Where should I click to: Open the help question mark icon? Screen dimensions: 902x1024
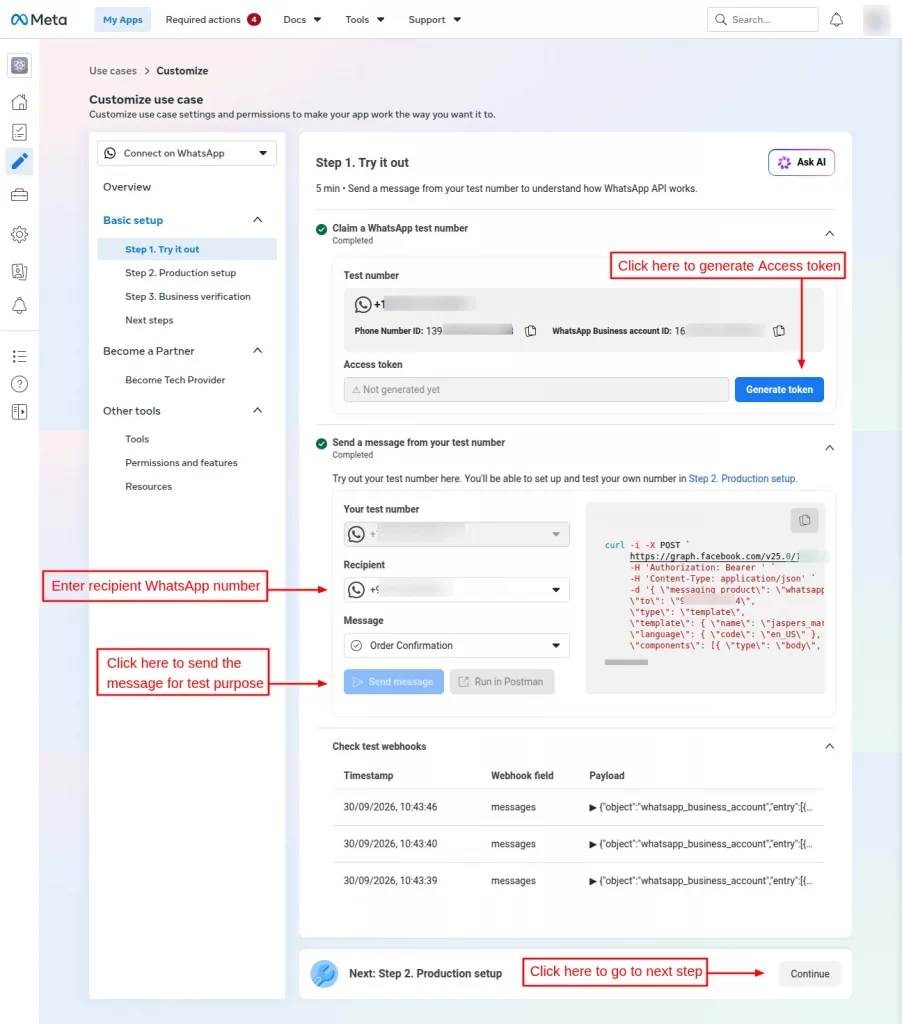(x=20, y=384)
